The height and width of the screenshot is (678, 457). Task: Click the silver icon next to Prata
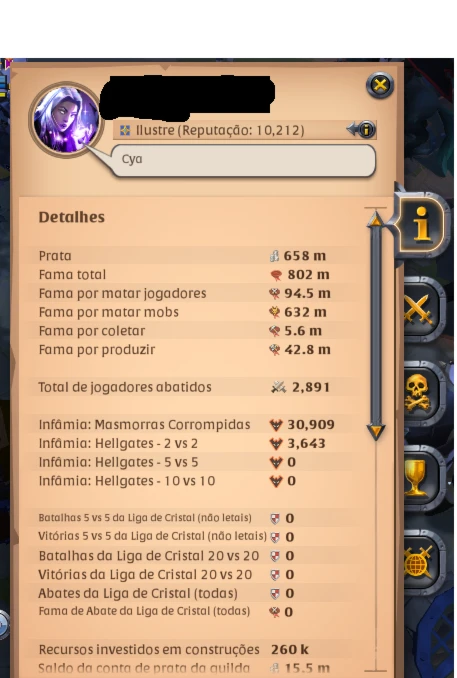point(274,256)
